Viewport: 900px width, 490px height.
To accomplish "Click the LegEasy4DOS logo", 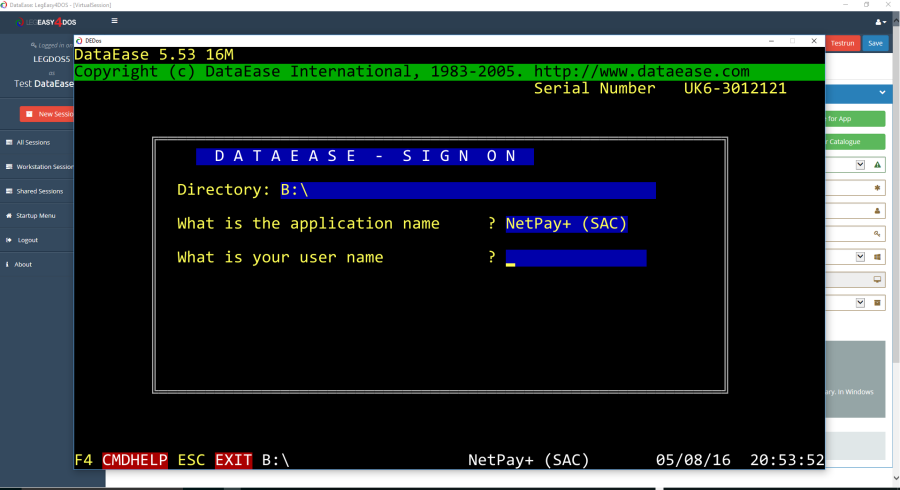I will point(46,22).
